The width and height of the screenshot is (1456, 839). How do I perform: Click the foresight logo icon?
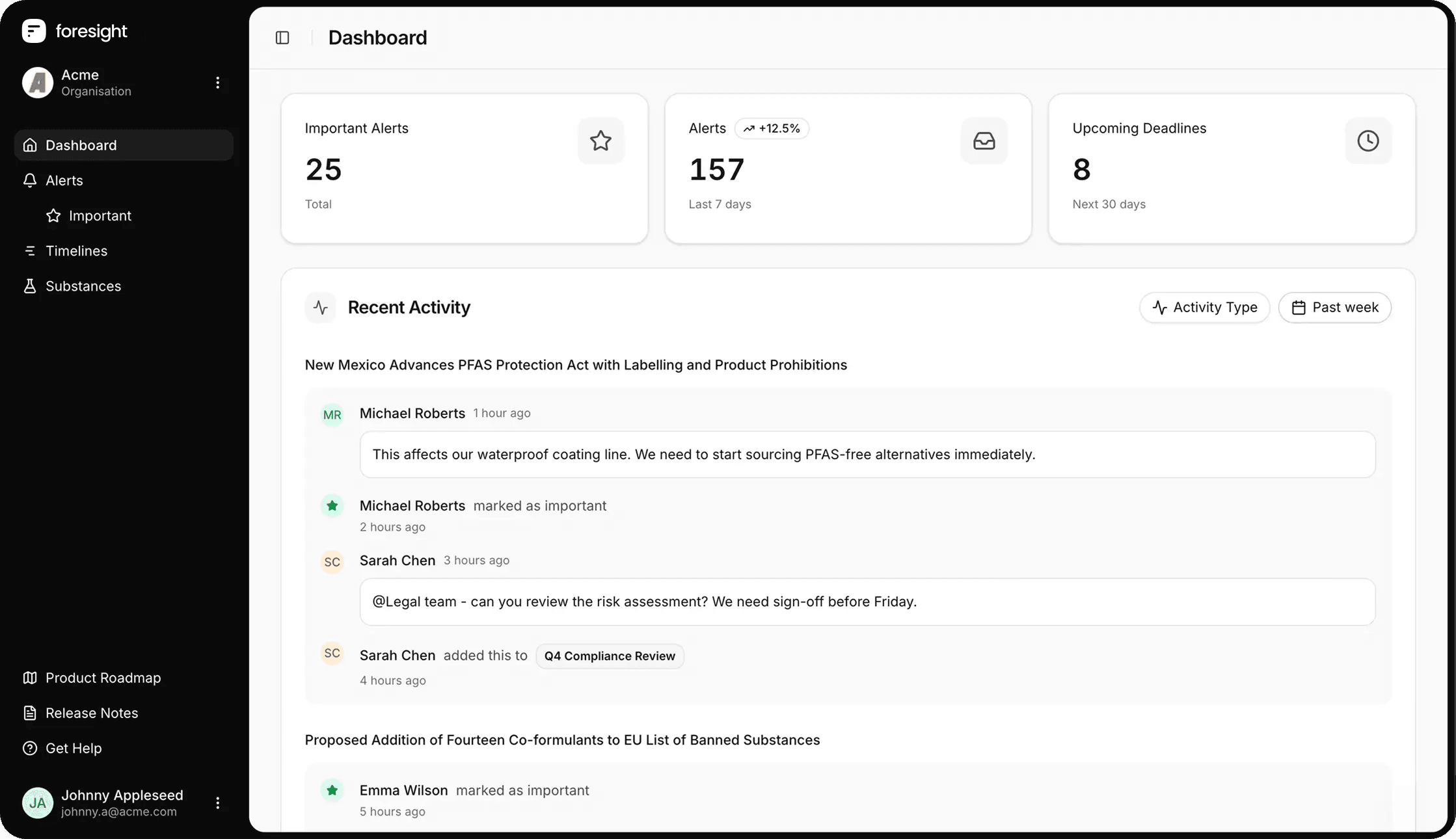[34, 31]
